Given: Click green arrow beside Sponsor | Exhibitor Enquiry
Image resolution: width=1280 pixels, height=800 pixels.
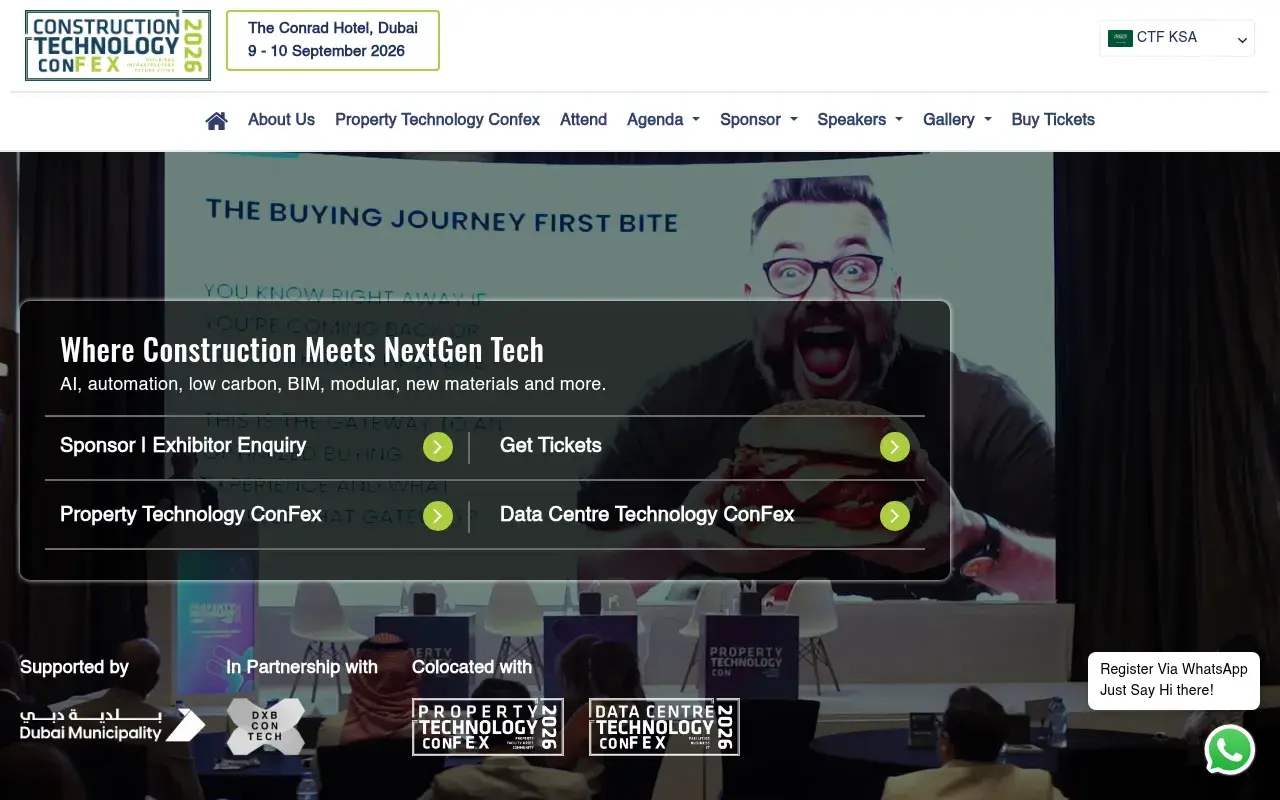Looking at the screenshot, I should coord(438,447).
